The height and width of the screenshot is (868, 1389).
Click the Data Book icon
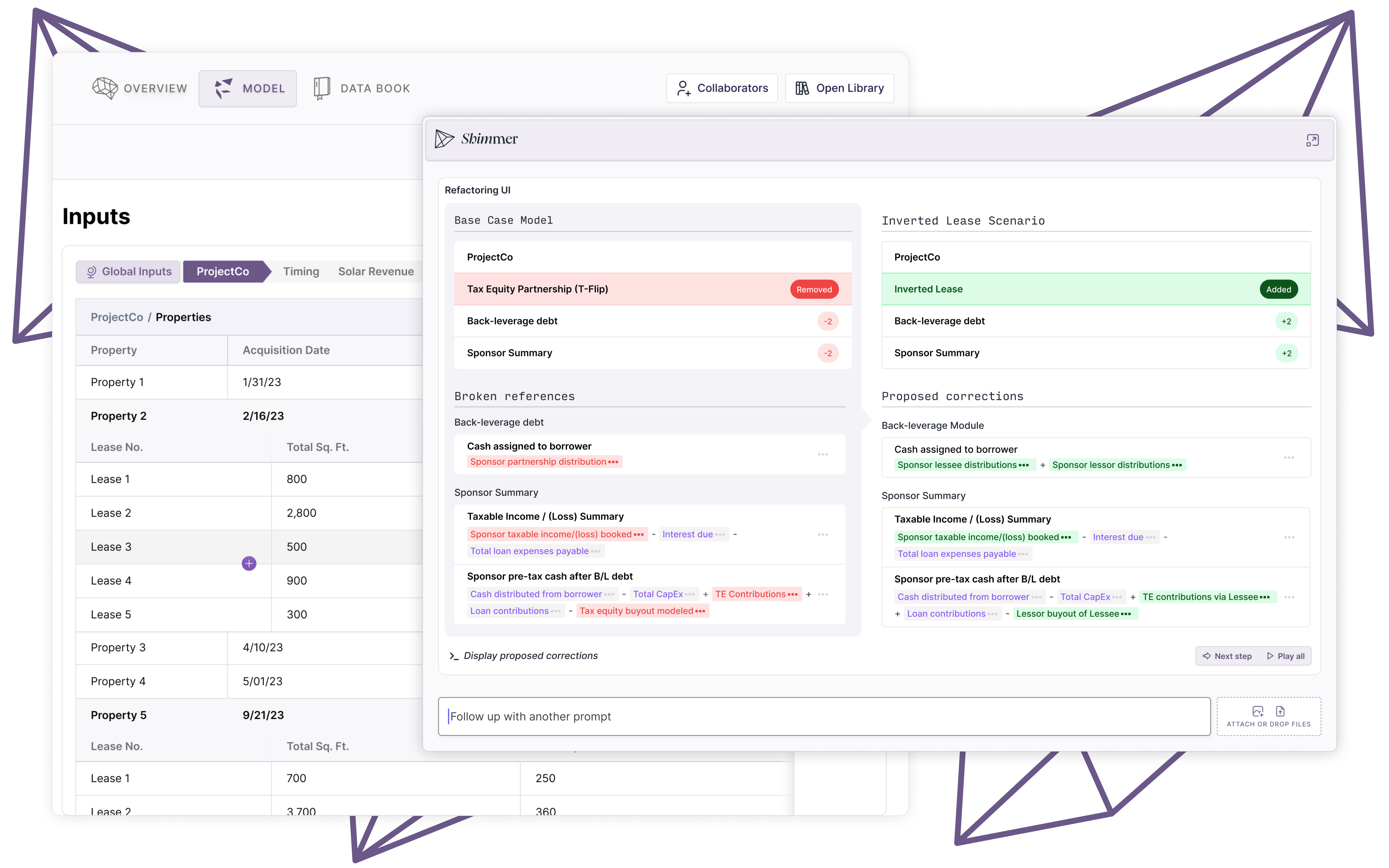coord(321,88)
